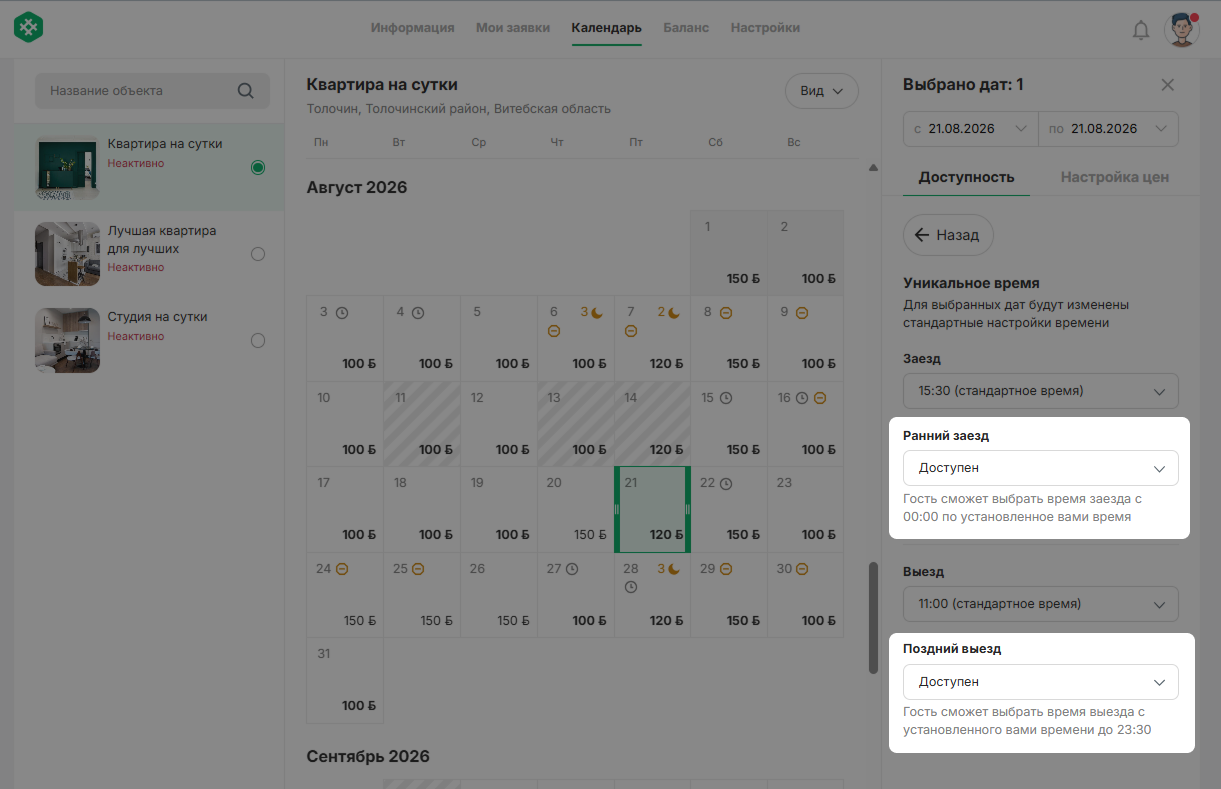
Task: Click clock icon on August 3
Action: (x=342, y=313)
